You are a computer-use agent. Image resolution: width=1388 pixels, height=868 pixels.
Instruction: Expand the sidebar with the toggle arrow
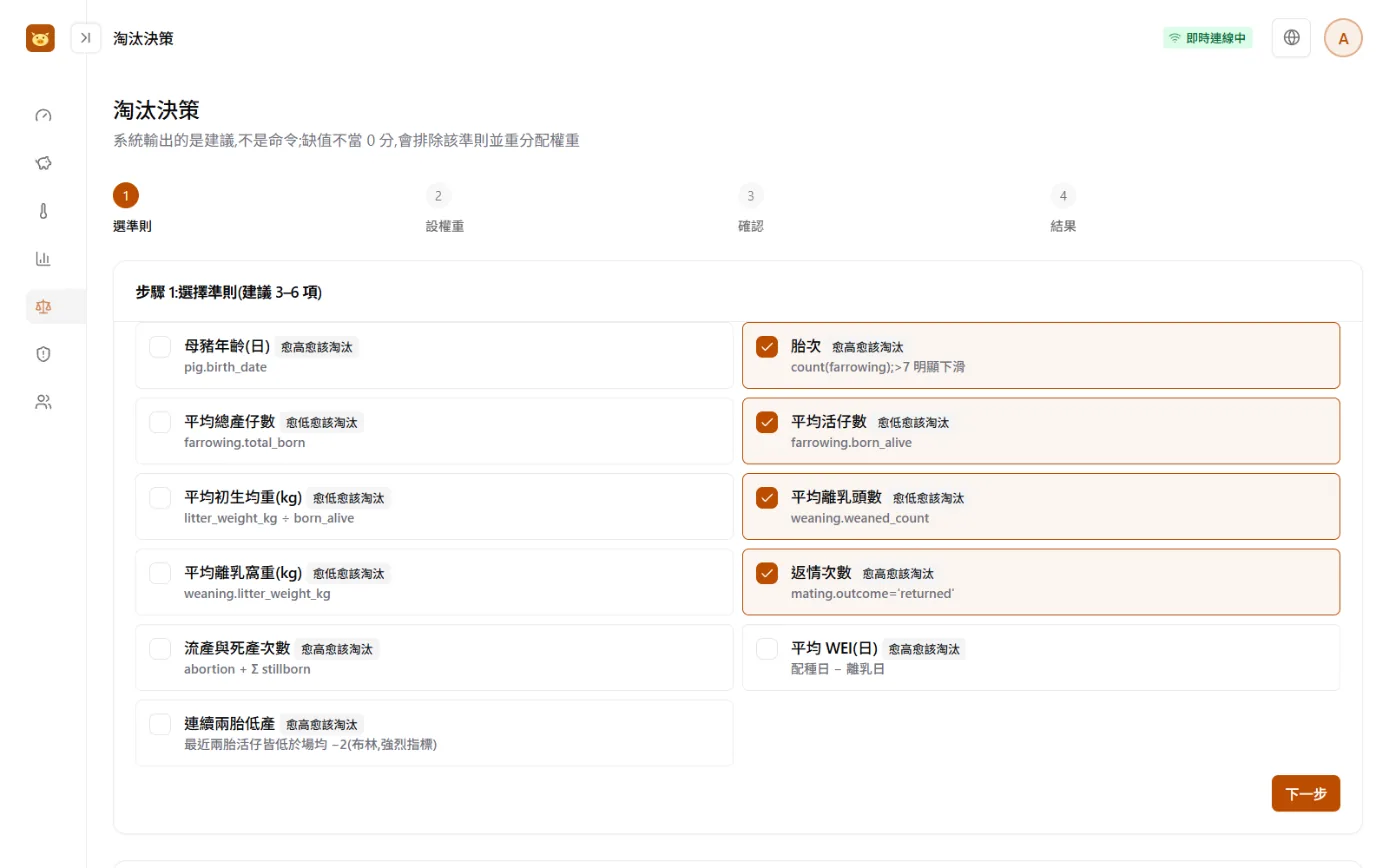86,38
